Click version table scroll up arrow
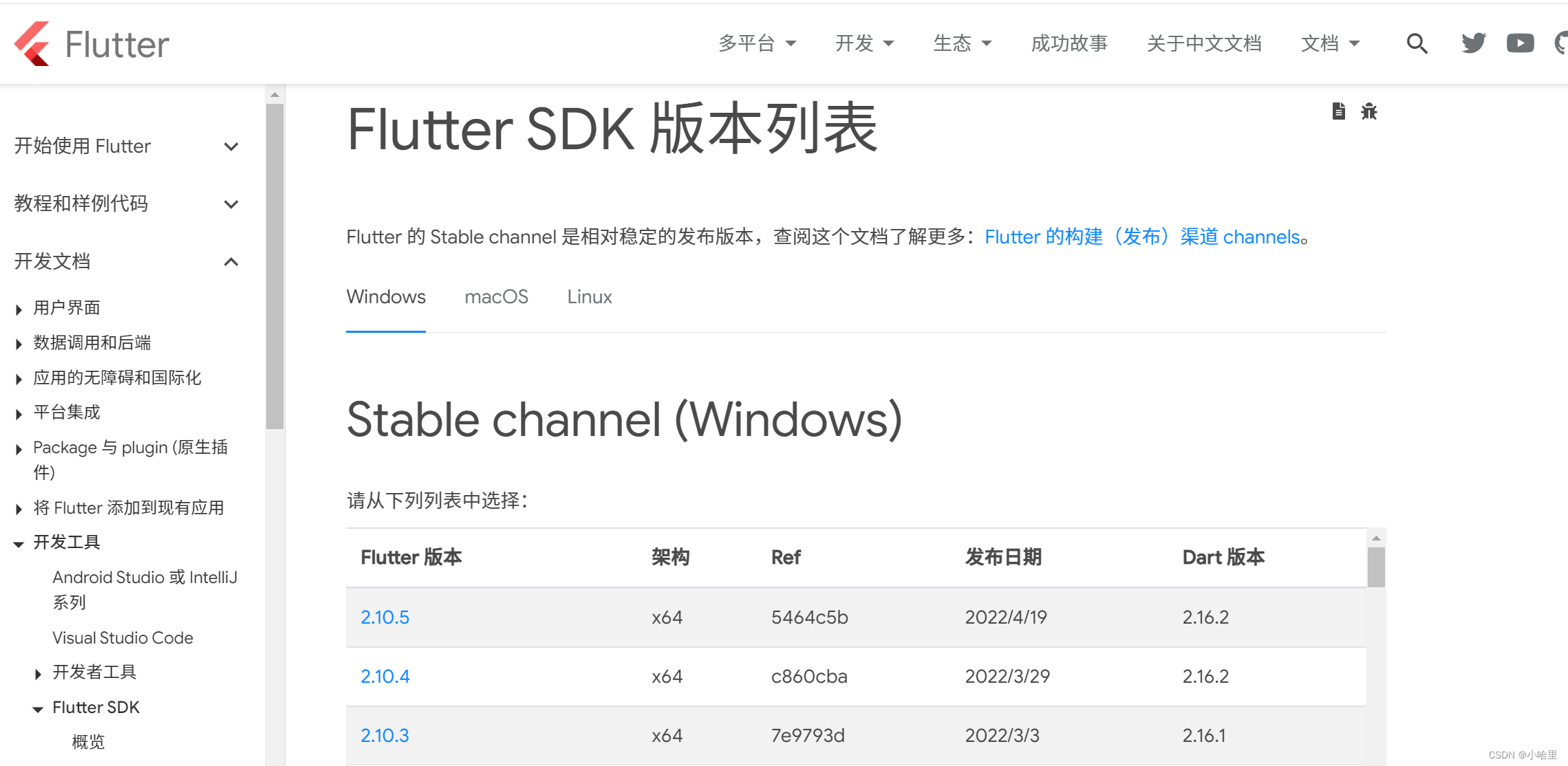The height and width of the screenshot is (766, 1568). point(1375,538)
